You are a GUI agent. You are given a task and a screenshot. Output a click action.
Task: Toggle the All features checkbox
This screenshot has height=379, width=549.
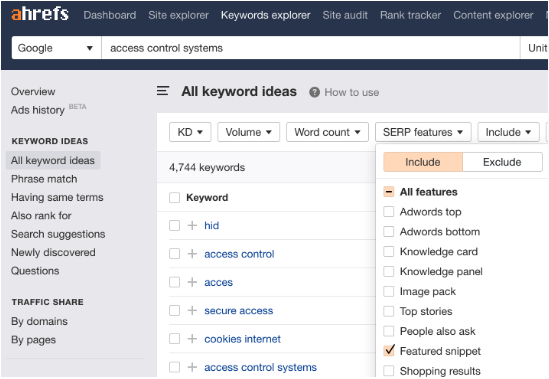pyautogui.click(x=389, y=192)
